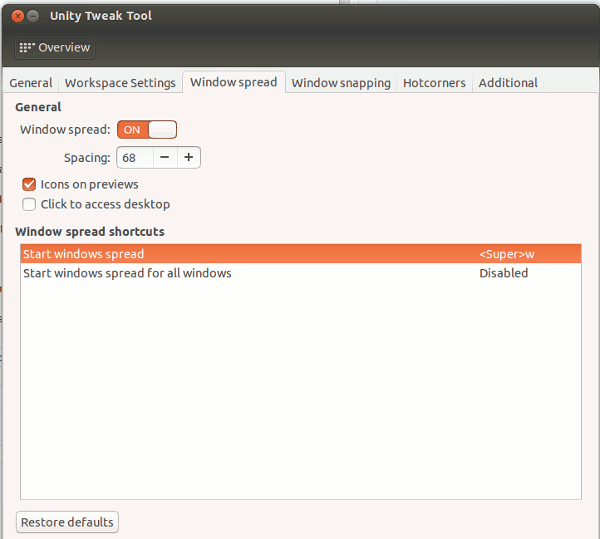
Task: Minimize the Unity Tweak Tool window
Action: tap(33, 16)
